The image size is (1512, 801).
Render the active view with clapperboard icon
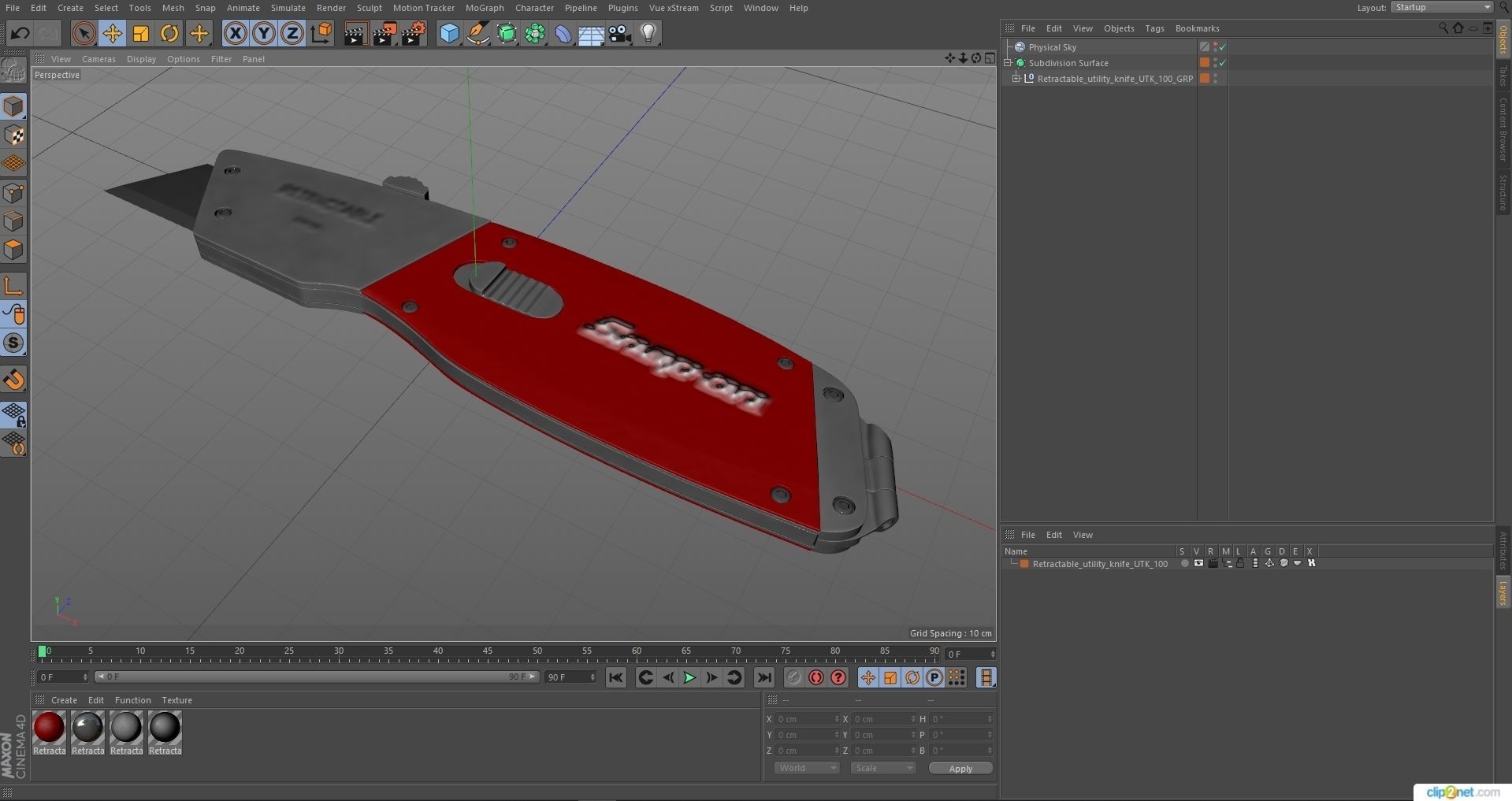[355, 33]
